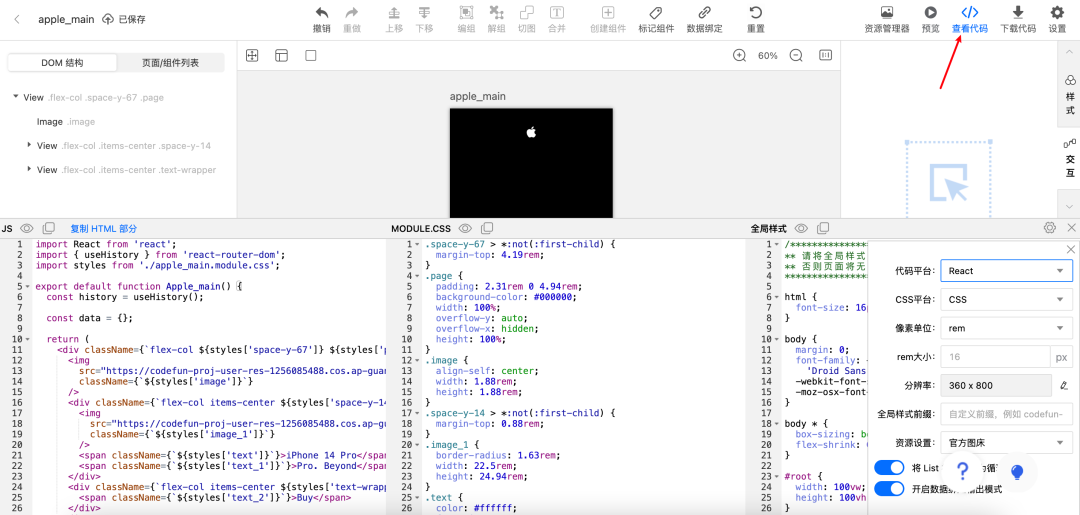Click 复制 HTML 部分 link
Screen dimensions: 1080x515
point(103,229)
